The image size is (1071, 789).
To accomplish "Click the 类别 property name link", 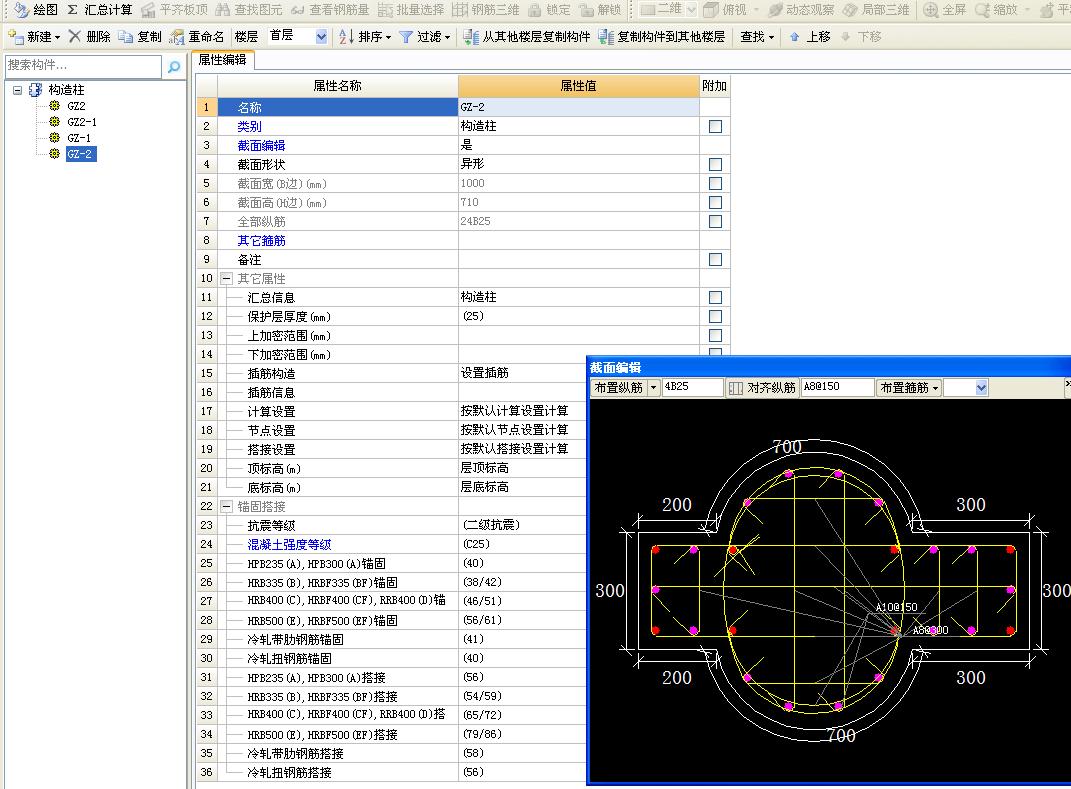I will (x=249, y=126).
